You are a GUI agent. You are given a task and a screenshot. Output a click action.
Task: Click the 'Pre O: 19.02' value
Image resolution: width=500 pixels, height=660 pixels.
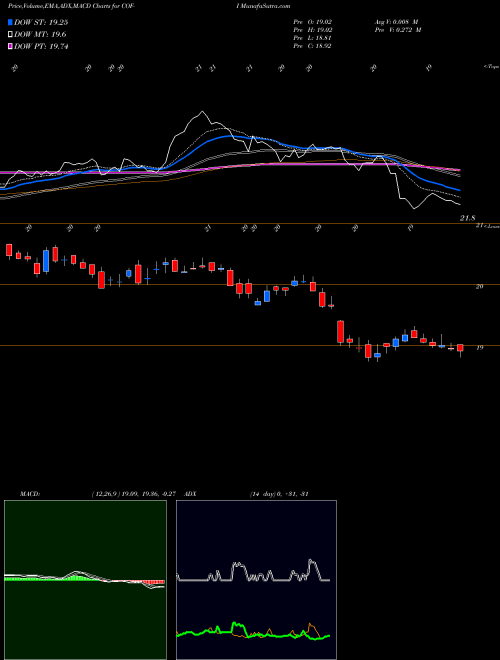click(x=313, y=22)
